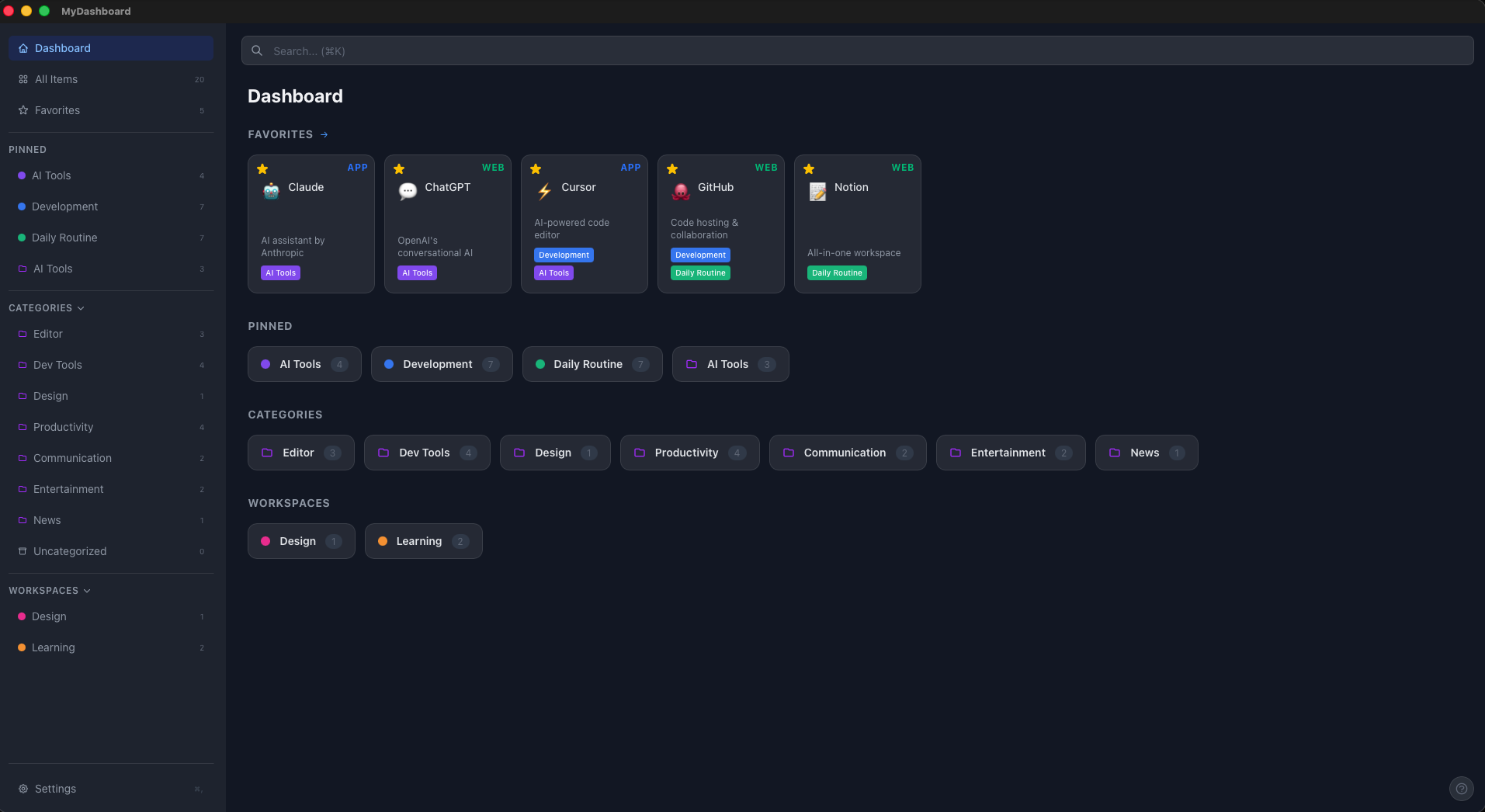Click the GitHub octopus icon
This screenshot has width=1485, height=812.
681,191
